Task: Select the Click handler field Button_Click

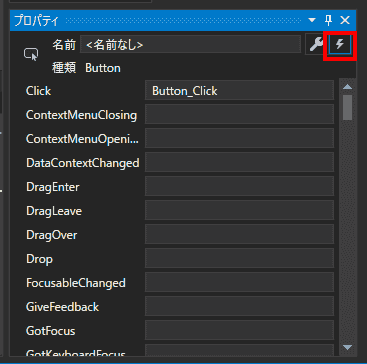Action: tap(239, 90)
